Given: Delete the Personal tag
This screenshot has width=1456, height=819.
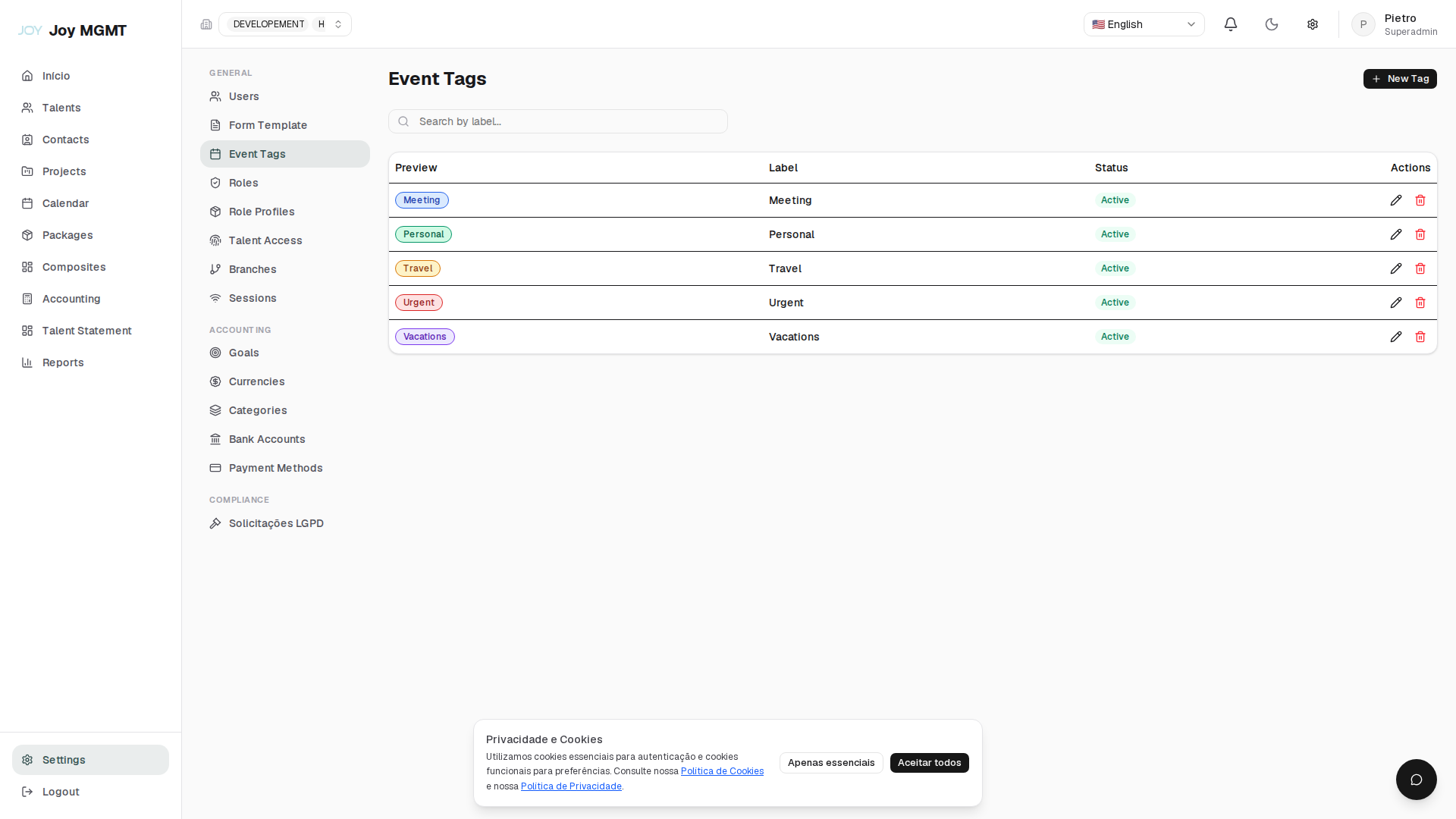Looking at the screenshot, I should [1420, 234].
